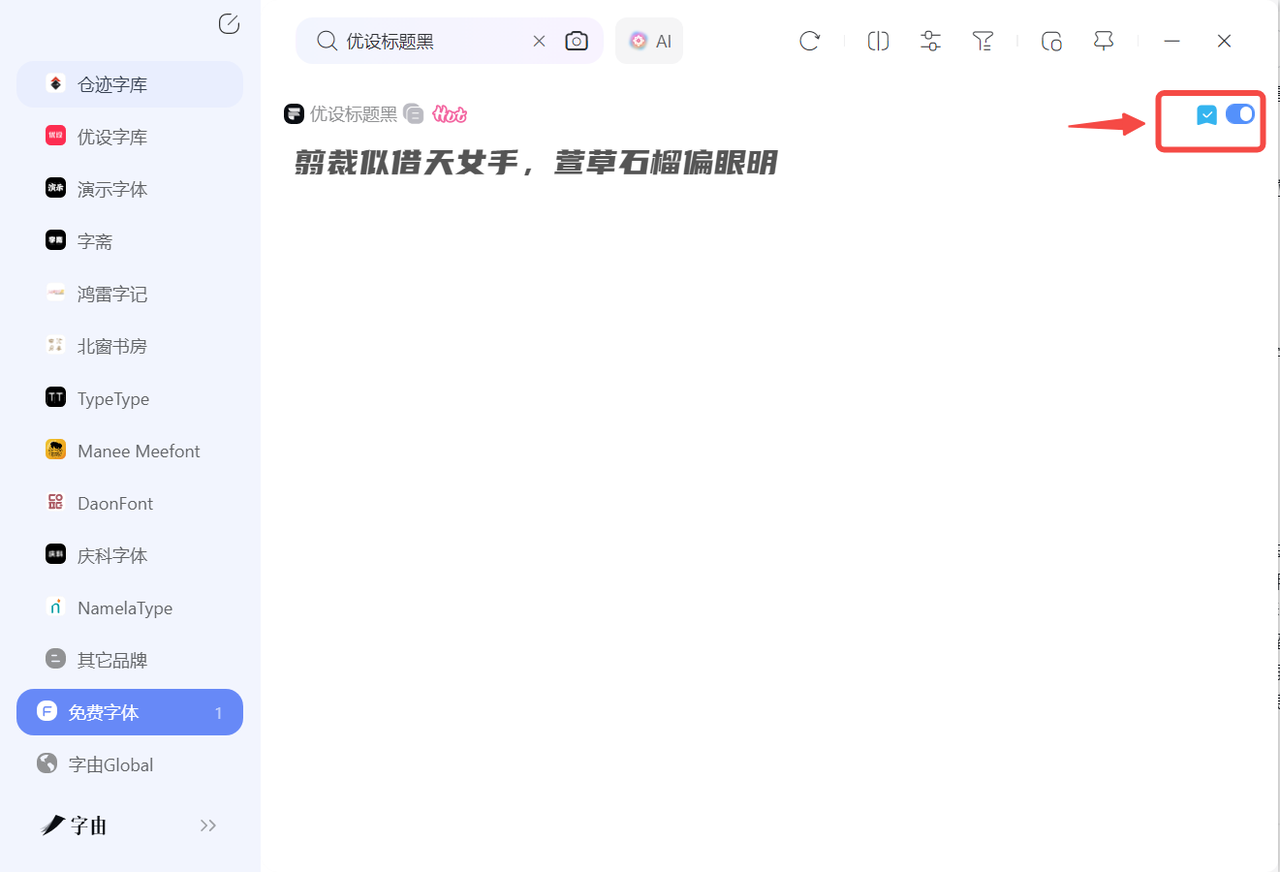This screenshot has height=872, width=1280.
Task: Click the gray brand icon beside 优设标题黑
Action: tap(414, 114)
